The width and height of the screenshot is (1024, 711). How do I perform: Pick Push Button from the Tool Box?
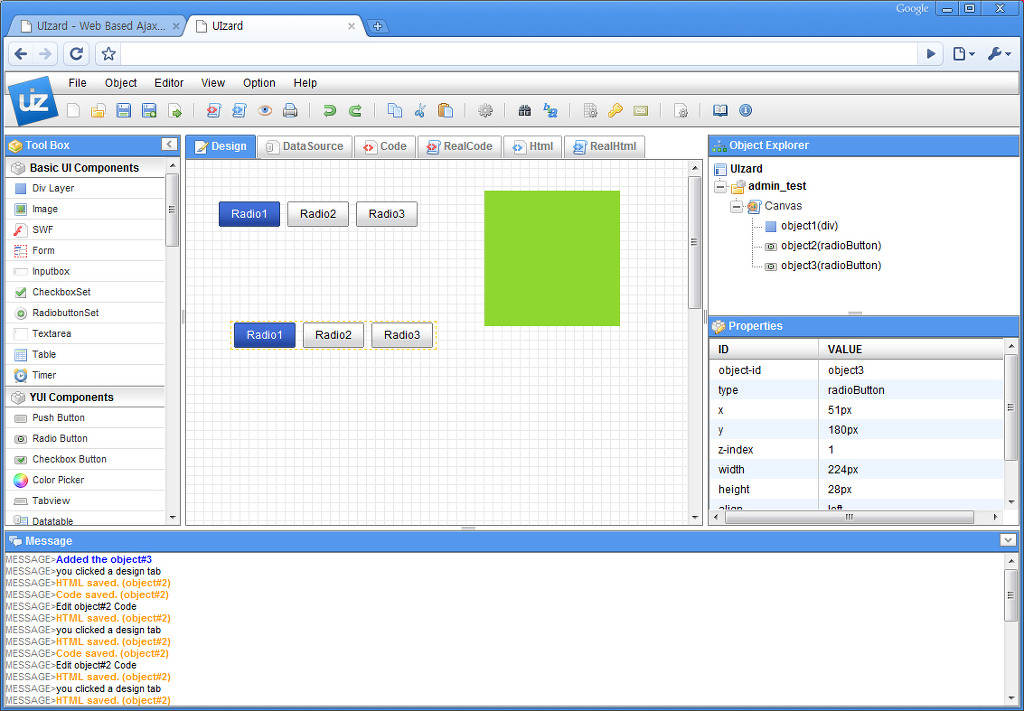tap(85, 418)
